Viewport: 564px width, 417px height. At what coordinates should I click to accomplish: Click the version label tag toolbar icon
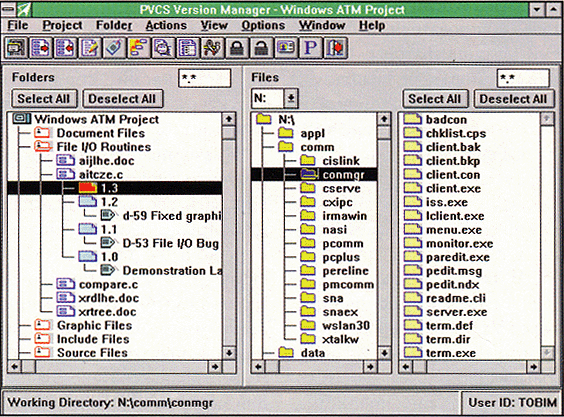point(114,48)
